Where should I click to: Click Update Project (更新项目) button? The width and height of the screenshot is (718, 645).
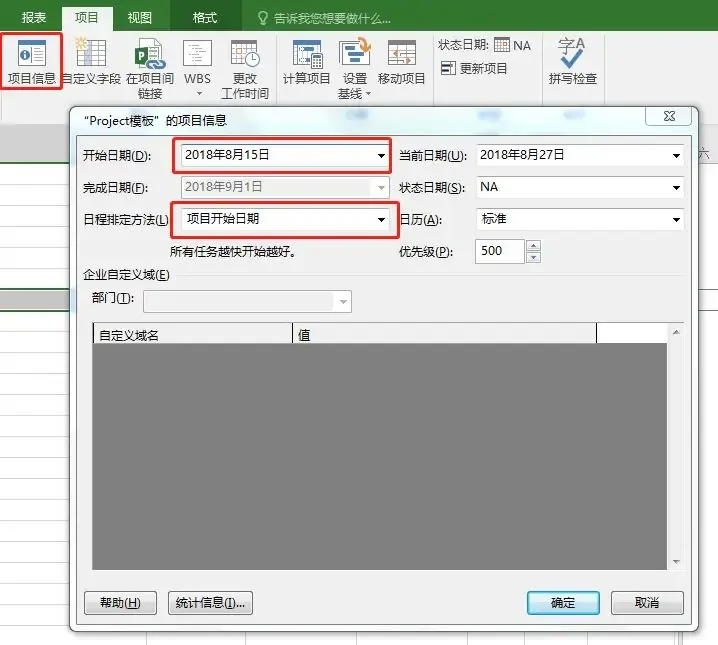click(x=474, y=68)
